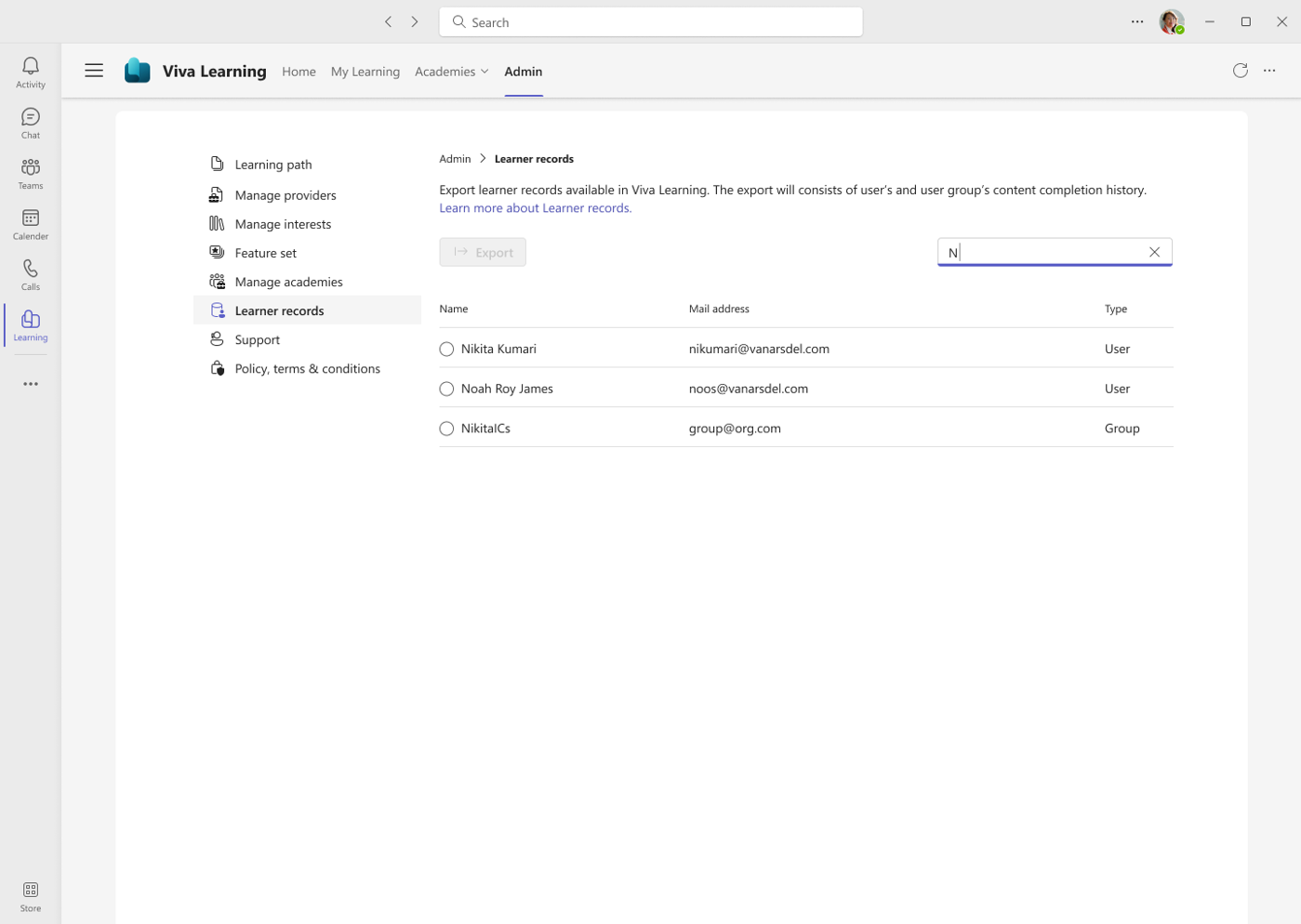This screenshot has height=924, width=1301.
Task: Switch to My Learning tab
Action: (x=365, y=72)
